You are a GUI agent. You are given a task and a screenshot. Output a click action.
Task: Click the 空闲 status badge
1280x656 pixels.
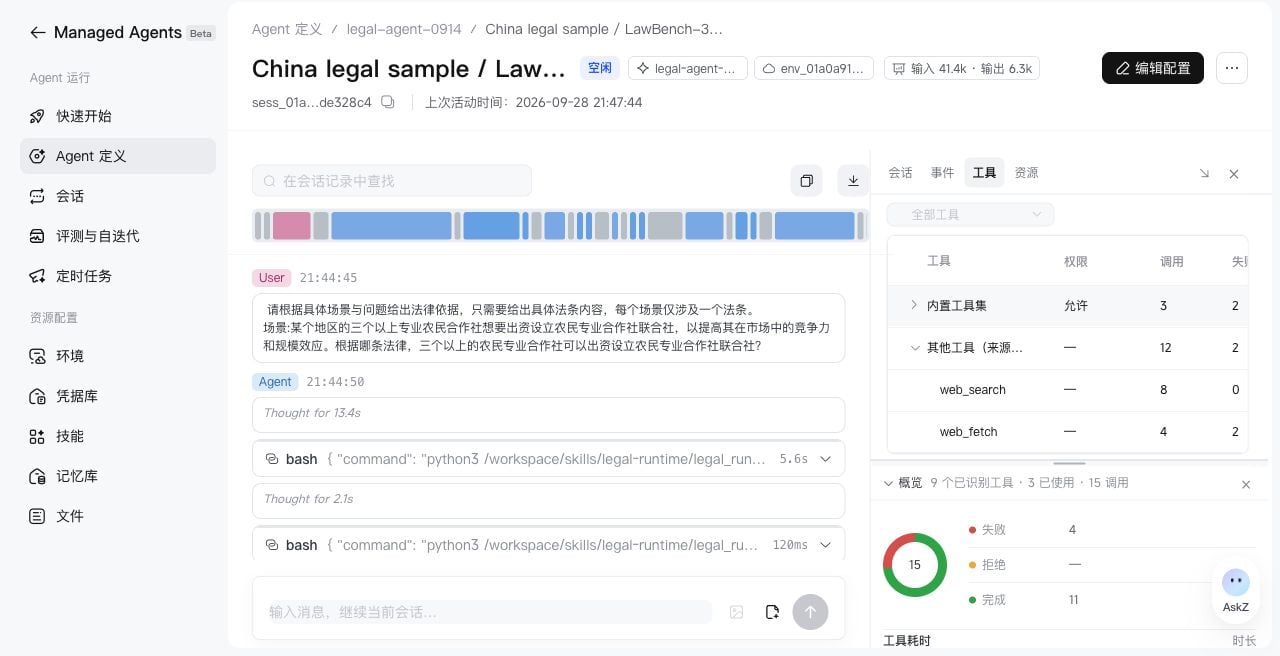point(600,68)
